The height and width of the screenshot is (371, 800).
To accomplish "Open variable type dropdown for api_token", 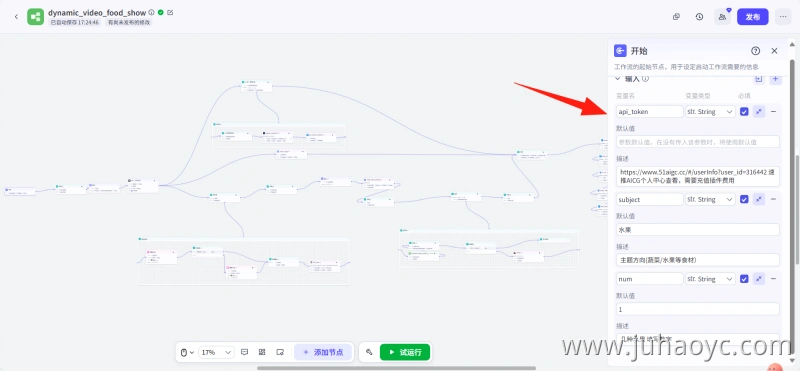I will (710, 111).
